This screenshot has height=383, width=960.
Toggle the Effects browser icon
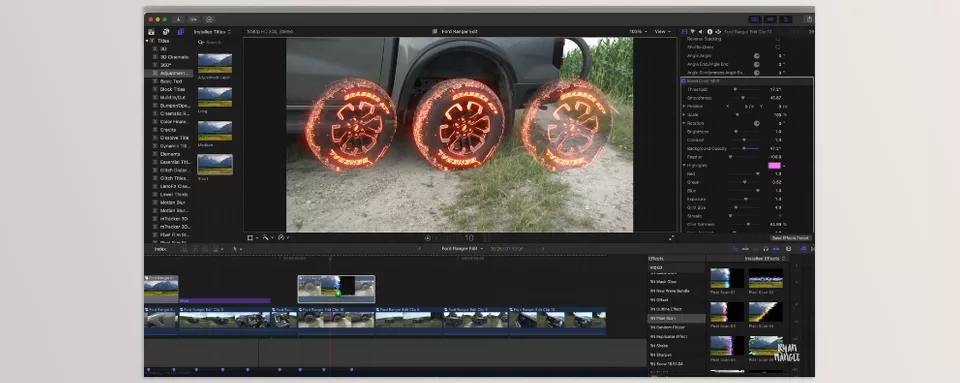(x=804, y=249)
